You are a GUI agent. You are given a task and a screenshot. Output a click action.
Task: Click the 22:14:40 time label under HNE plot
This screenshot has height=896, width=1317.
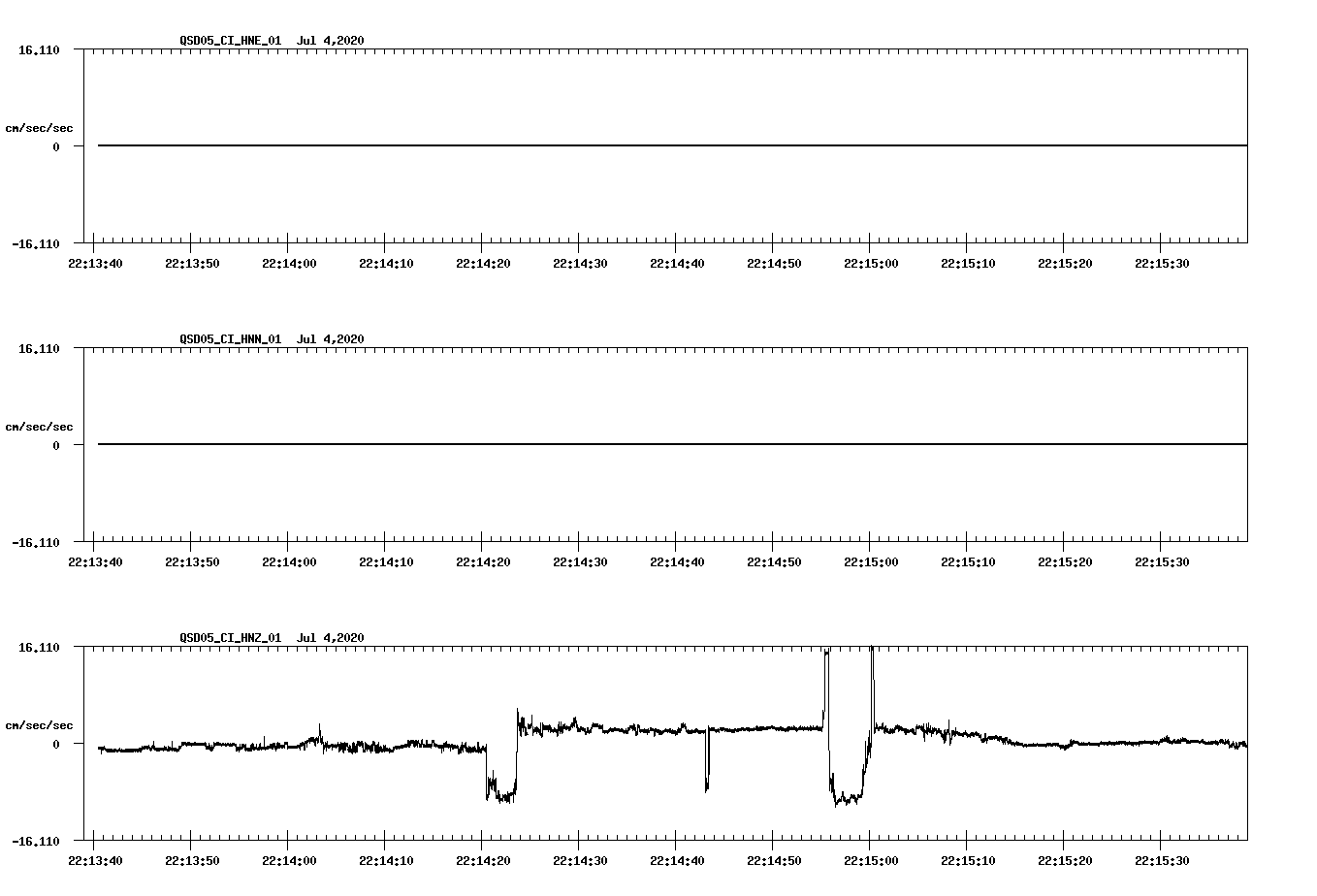[677, 263]
